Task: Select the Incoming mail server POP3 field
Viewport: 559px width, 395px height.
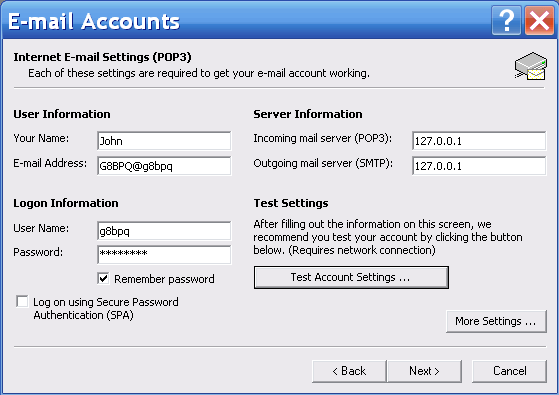Action: click(x=479, y=141)
